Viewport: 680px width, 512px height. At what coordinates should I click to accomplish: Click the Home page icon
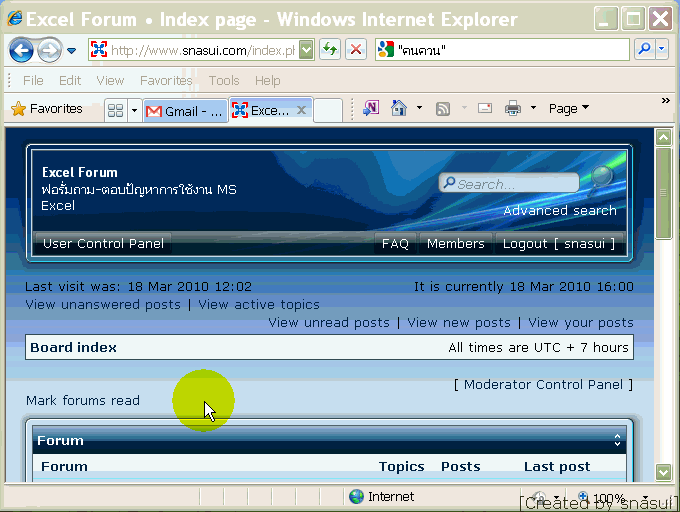[399, 108]
